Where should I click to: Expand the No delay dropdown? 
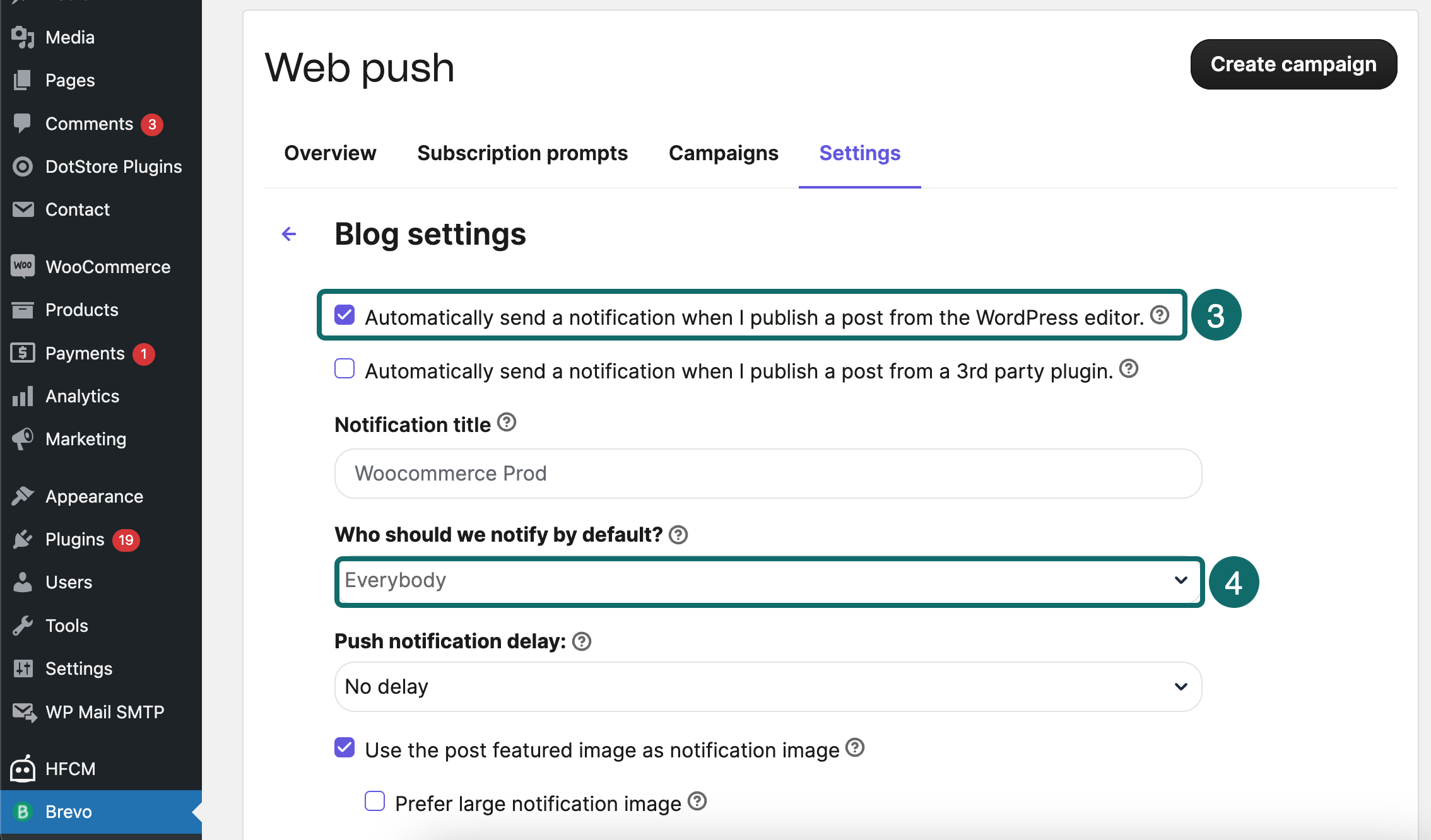pyautogui.click(x=768, y=686)
